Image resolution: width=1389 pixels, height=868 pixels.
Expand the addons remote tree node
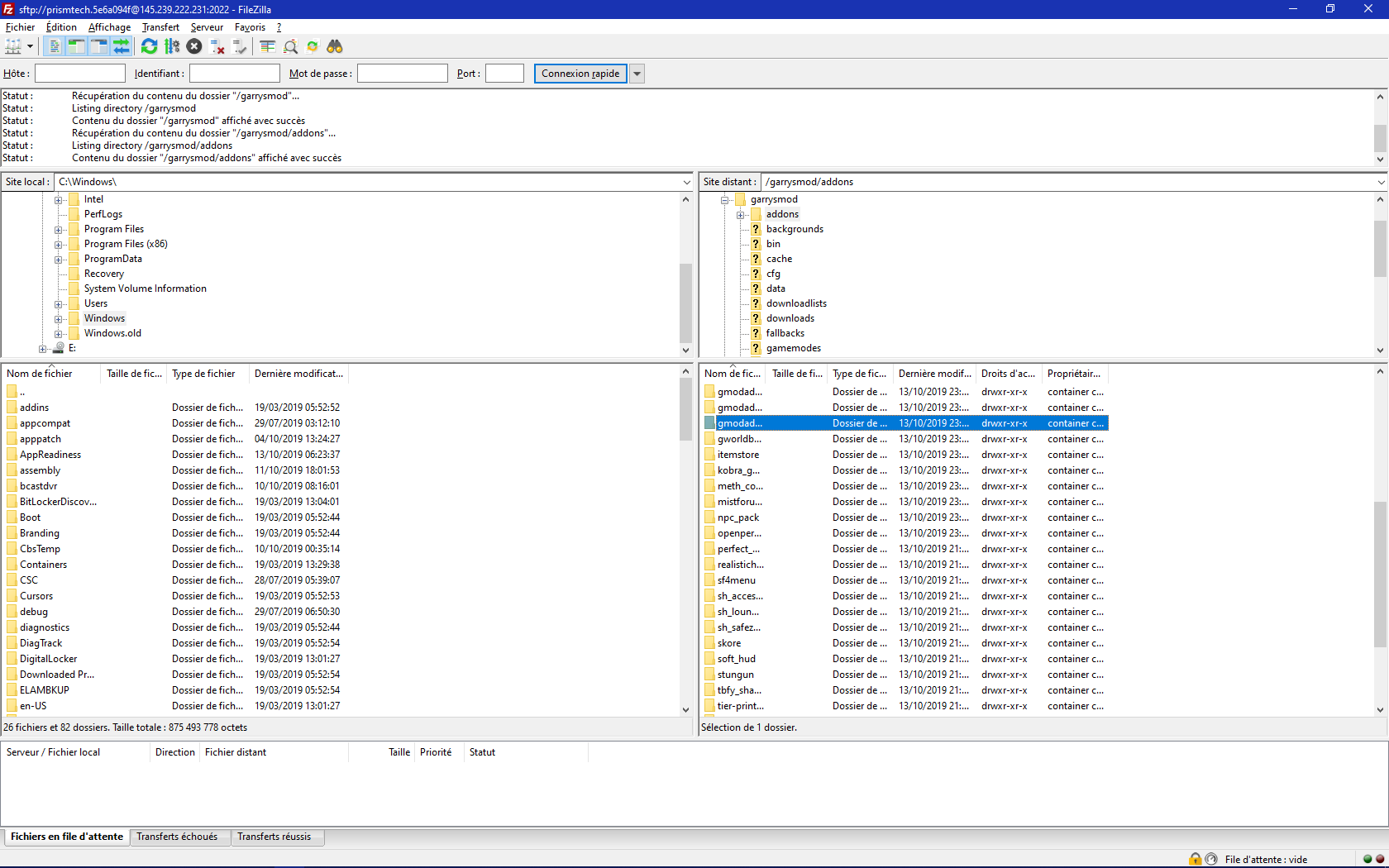pyautogui.click(x=741, y=215)
